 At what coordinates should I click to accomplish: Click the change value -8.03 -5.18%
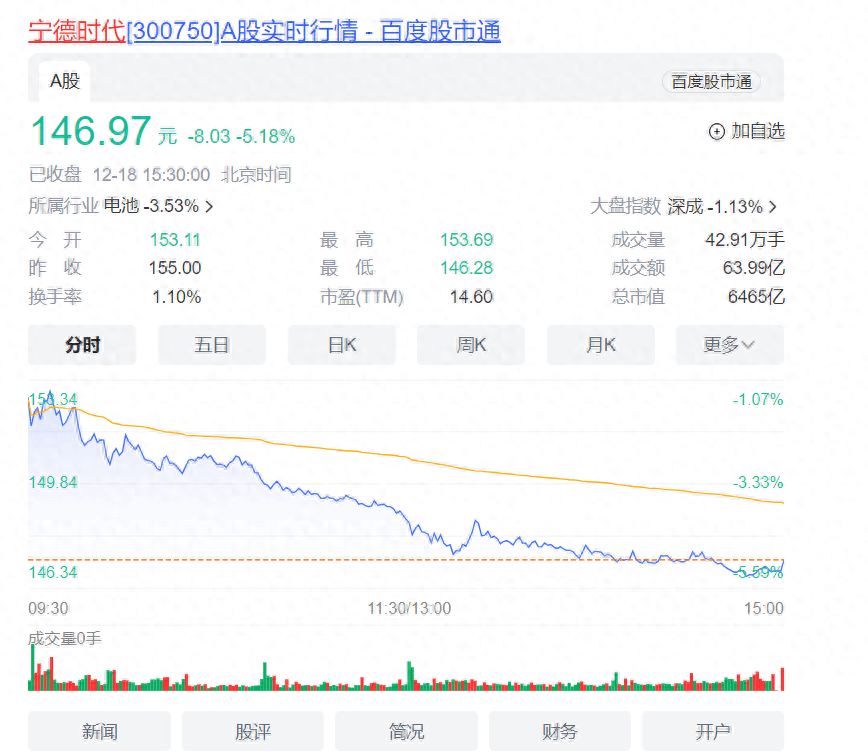click(x=241, y=136)
